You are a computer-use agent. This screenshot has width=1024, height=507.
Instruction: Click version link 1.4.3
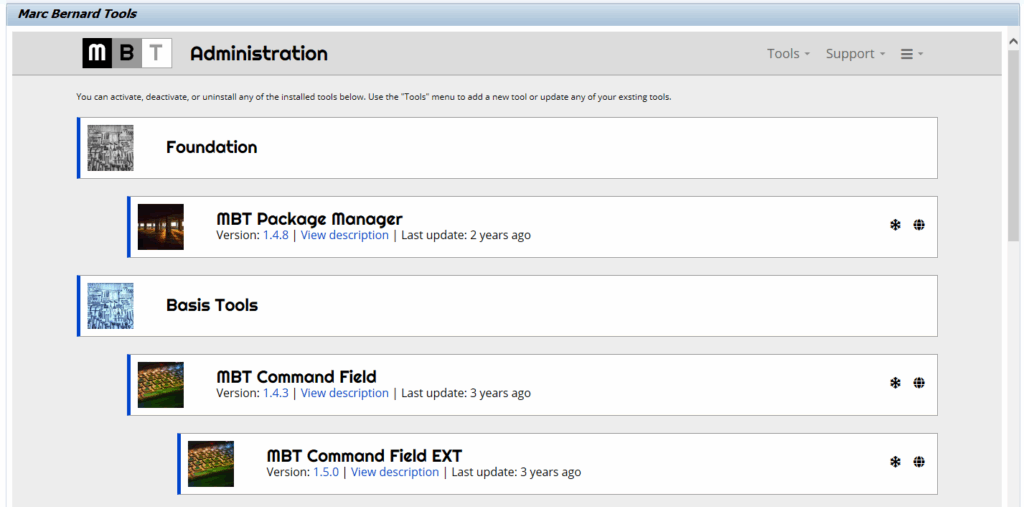coord(275,393)
